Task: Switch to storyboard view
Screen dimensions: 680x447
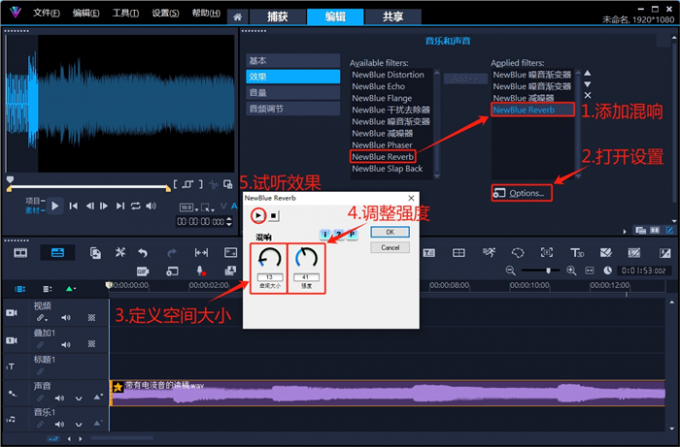Action: pos(20,253)
